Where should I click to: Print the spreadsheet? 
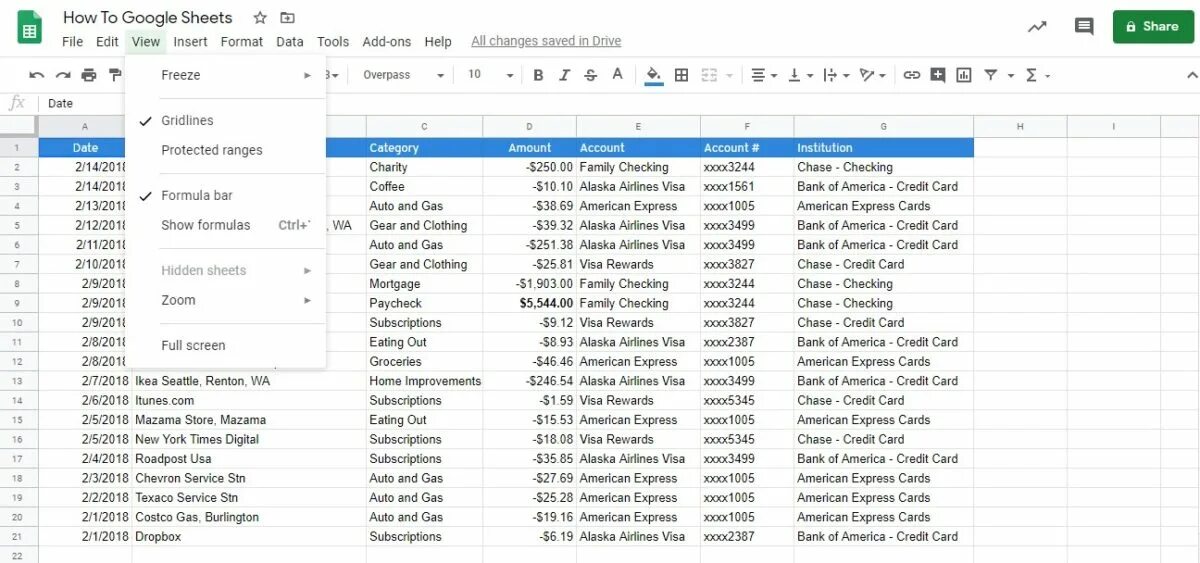pos(89,75)
